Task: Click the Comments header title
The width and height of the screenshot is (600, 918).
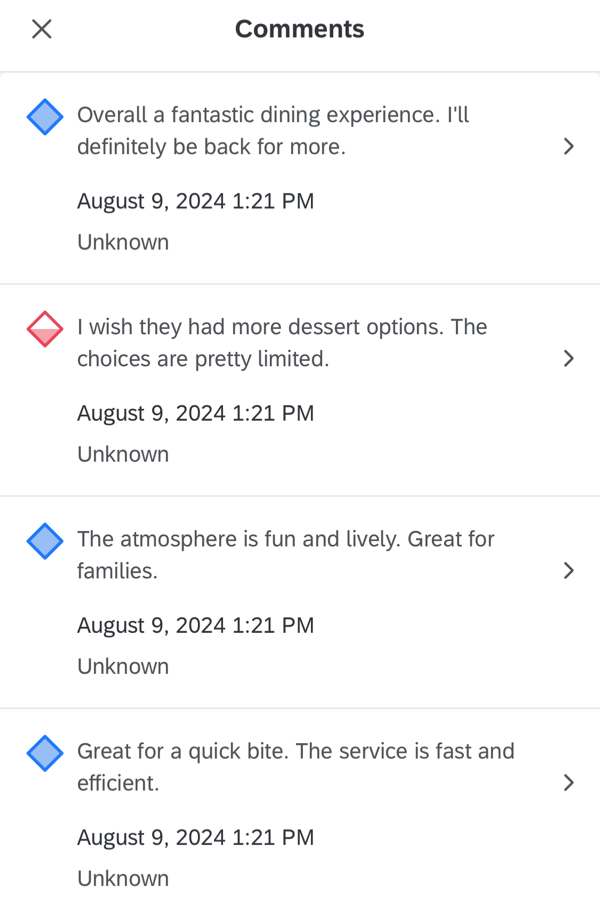Action: coord(299,29)
